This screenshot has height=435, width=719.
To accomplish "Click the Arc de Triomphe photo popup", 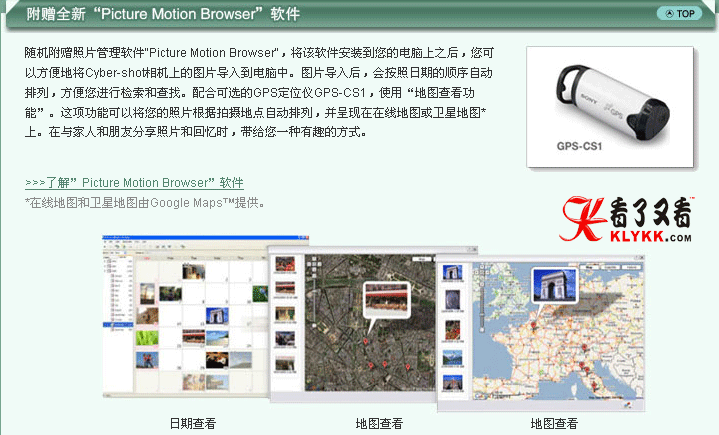I will (555, 285).
